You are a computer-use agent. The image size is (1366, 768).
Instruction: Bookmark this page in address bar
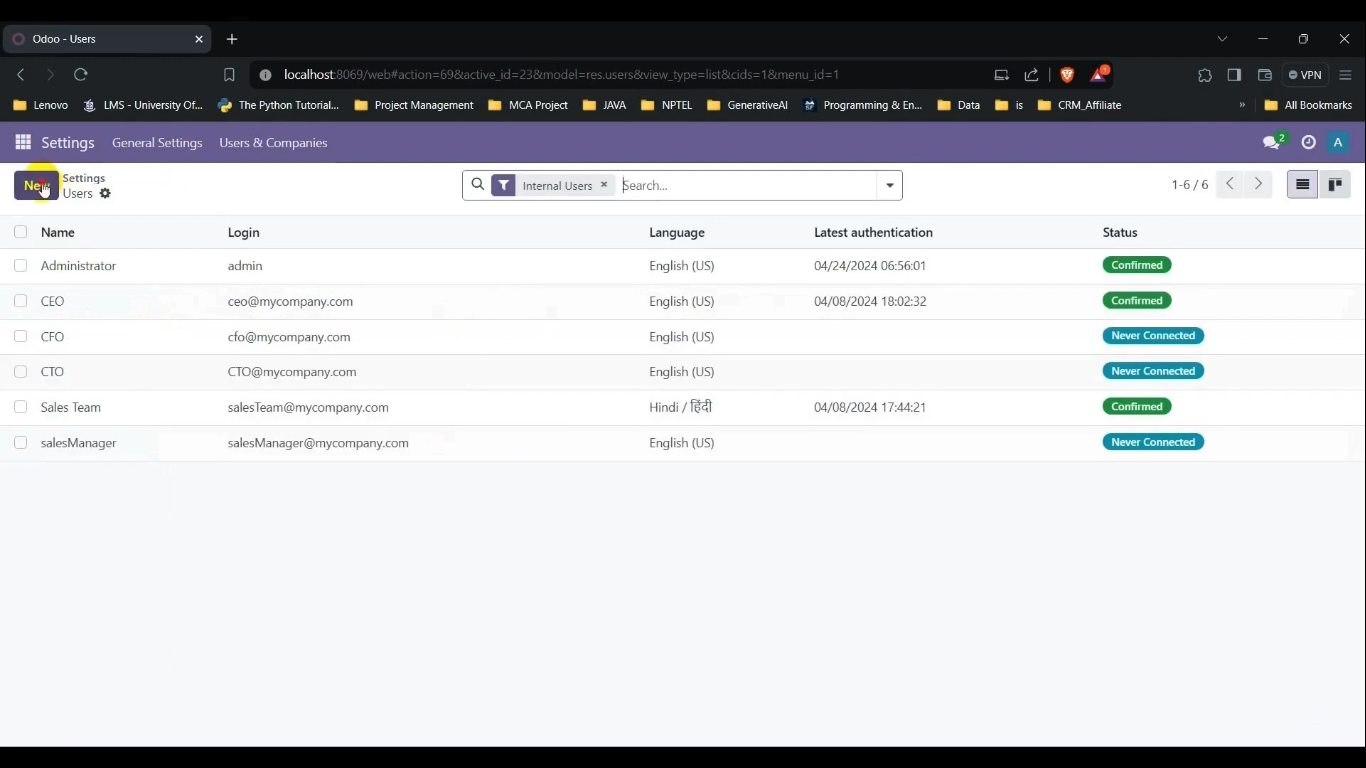[229, 75]
